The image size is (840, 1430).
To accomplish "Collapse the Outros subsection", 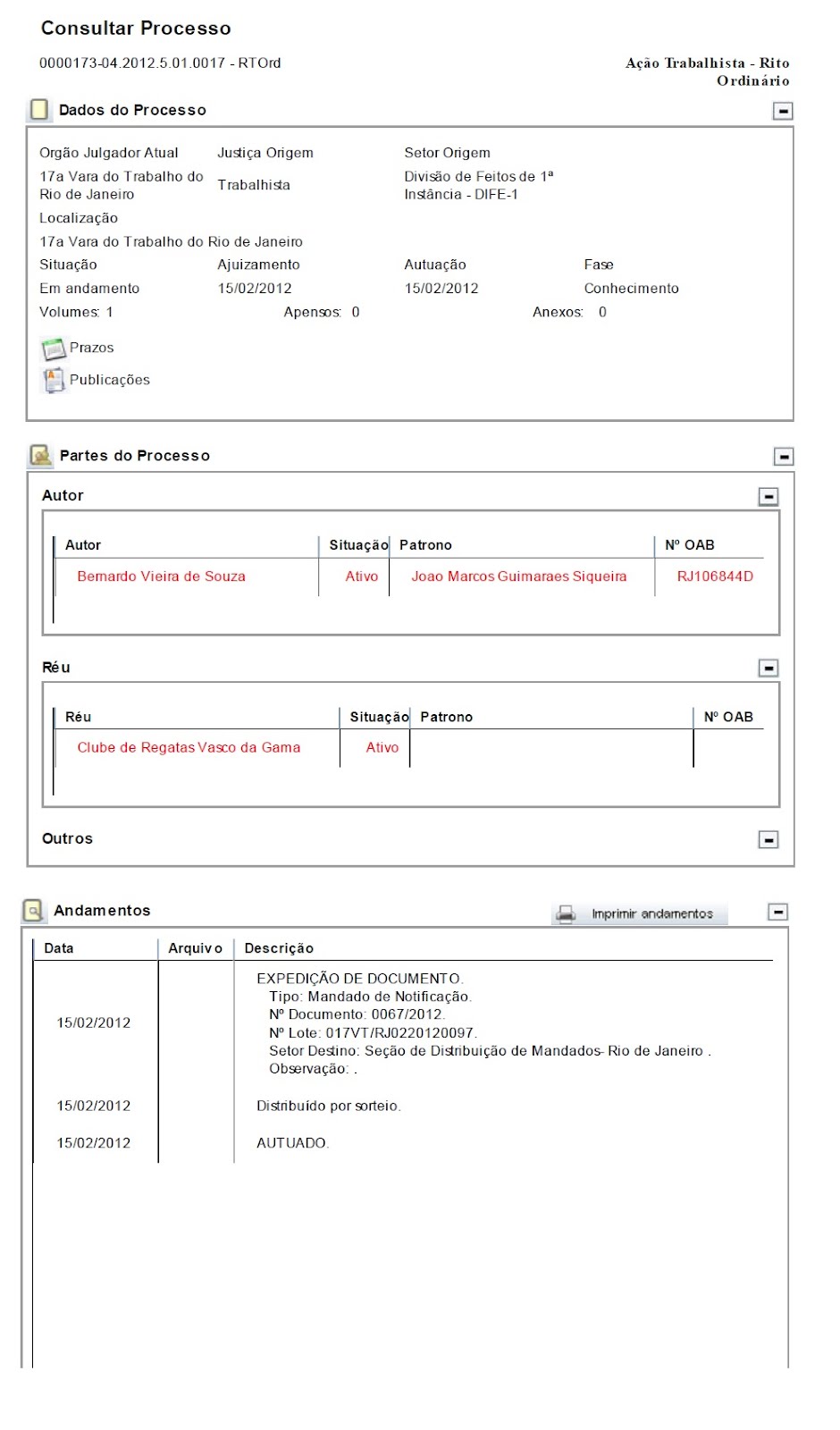I will 768,840.
